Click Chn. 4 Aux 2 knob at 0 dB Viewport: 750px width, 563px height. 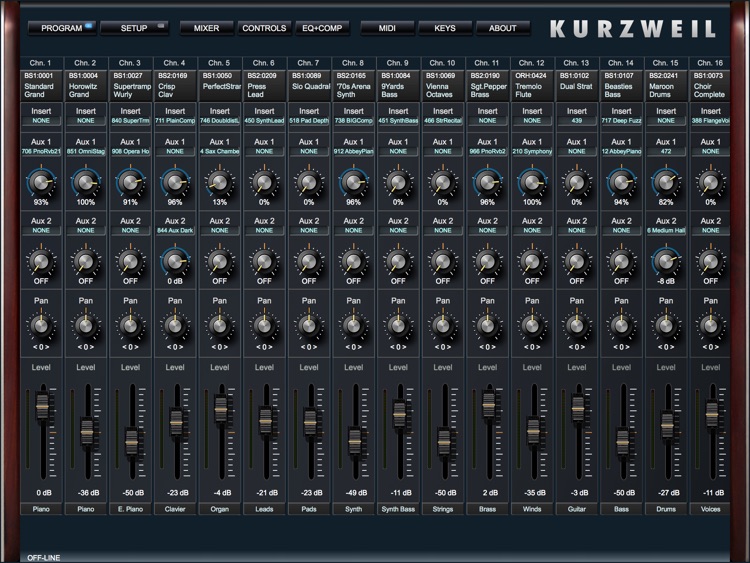(x=175, y=261)
